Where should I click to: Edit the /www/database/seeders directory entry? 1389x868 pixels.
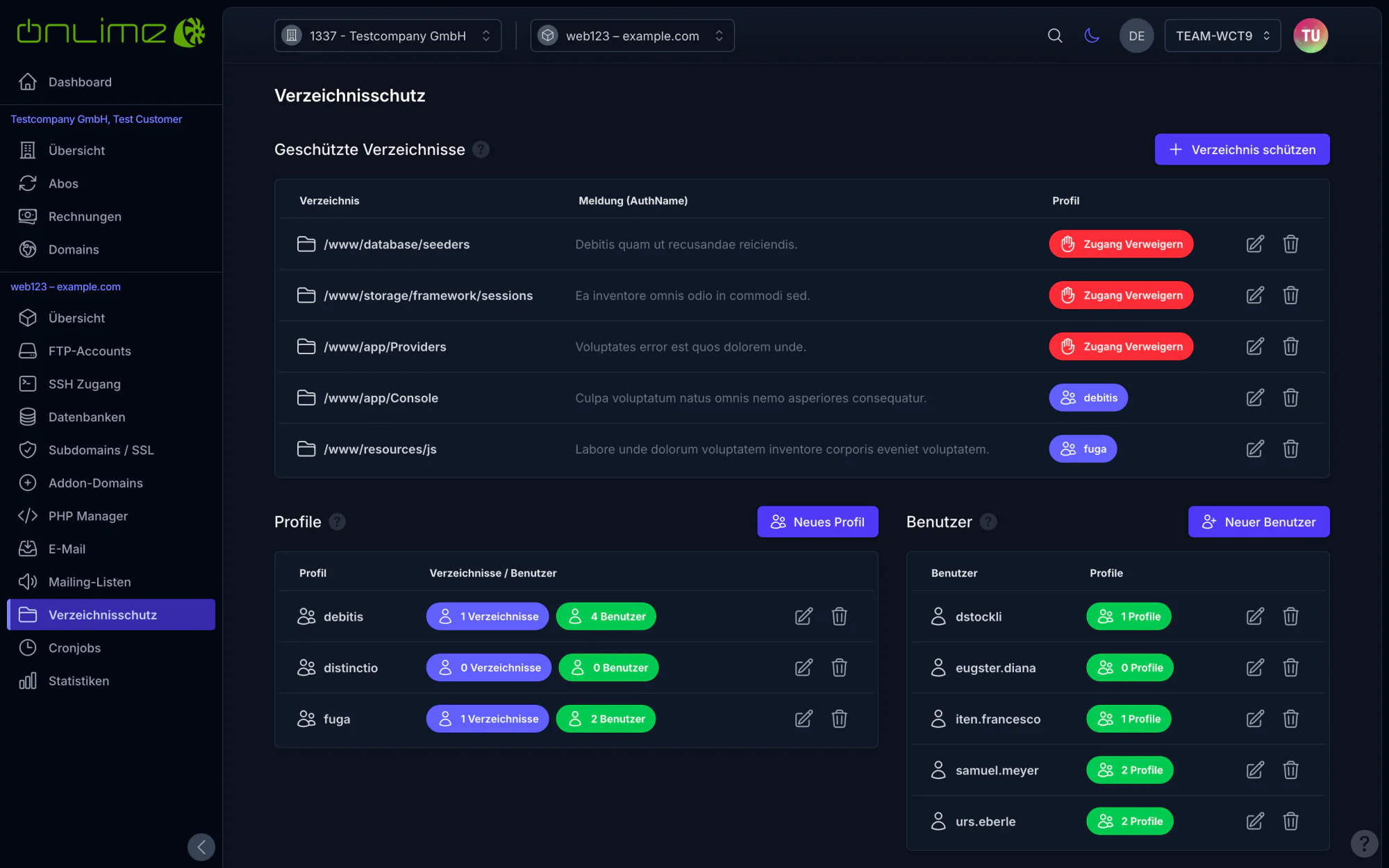pyautogui.click(x=1255, y=244)
